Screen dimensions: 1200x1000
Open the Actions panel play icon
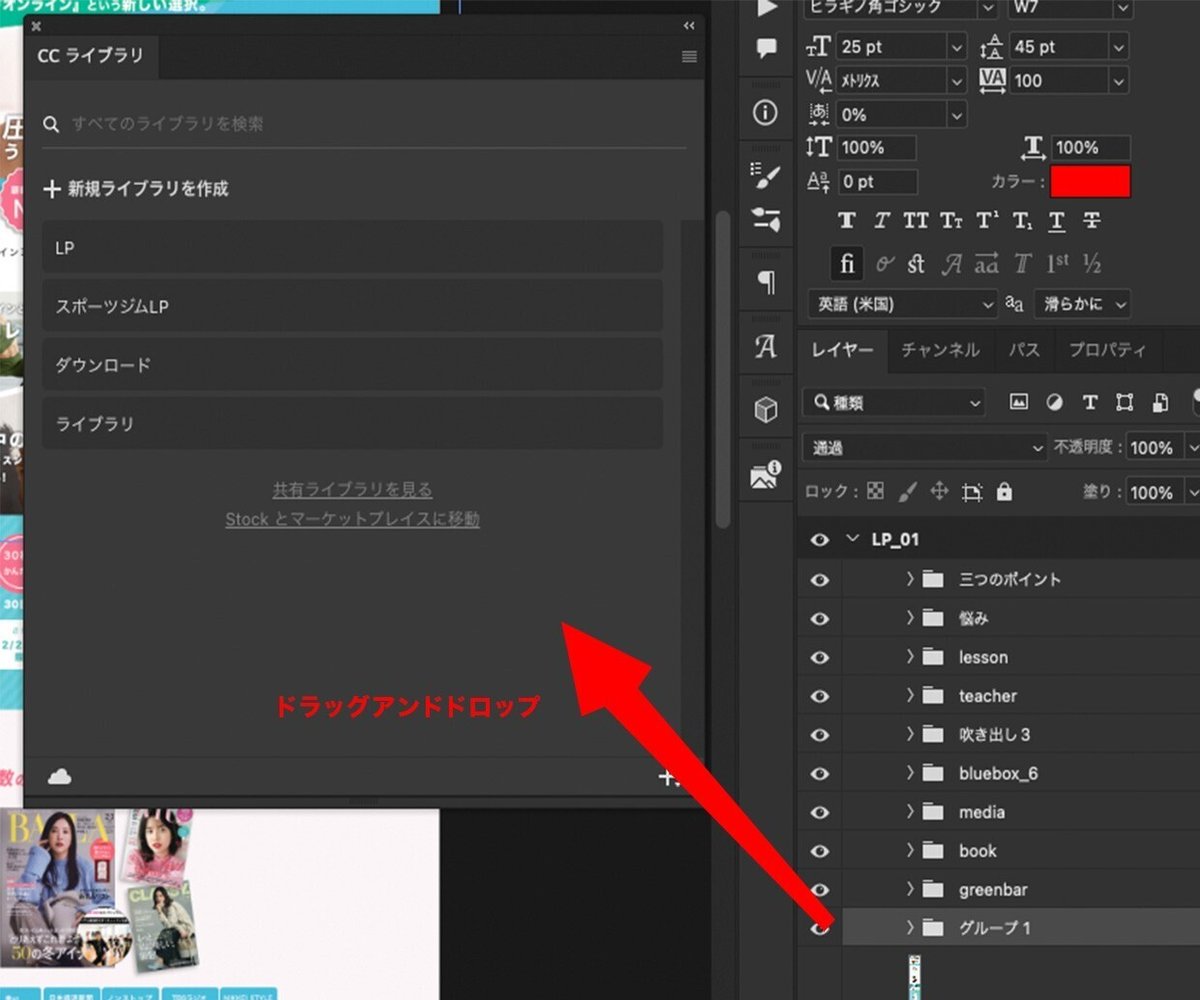766,8
